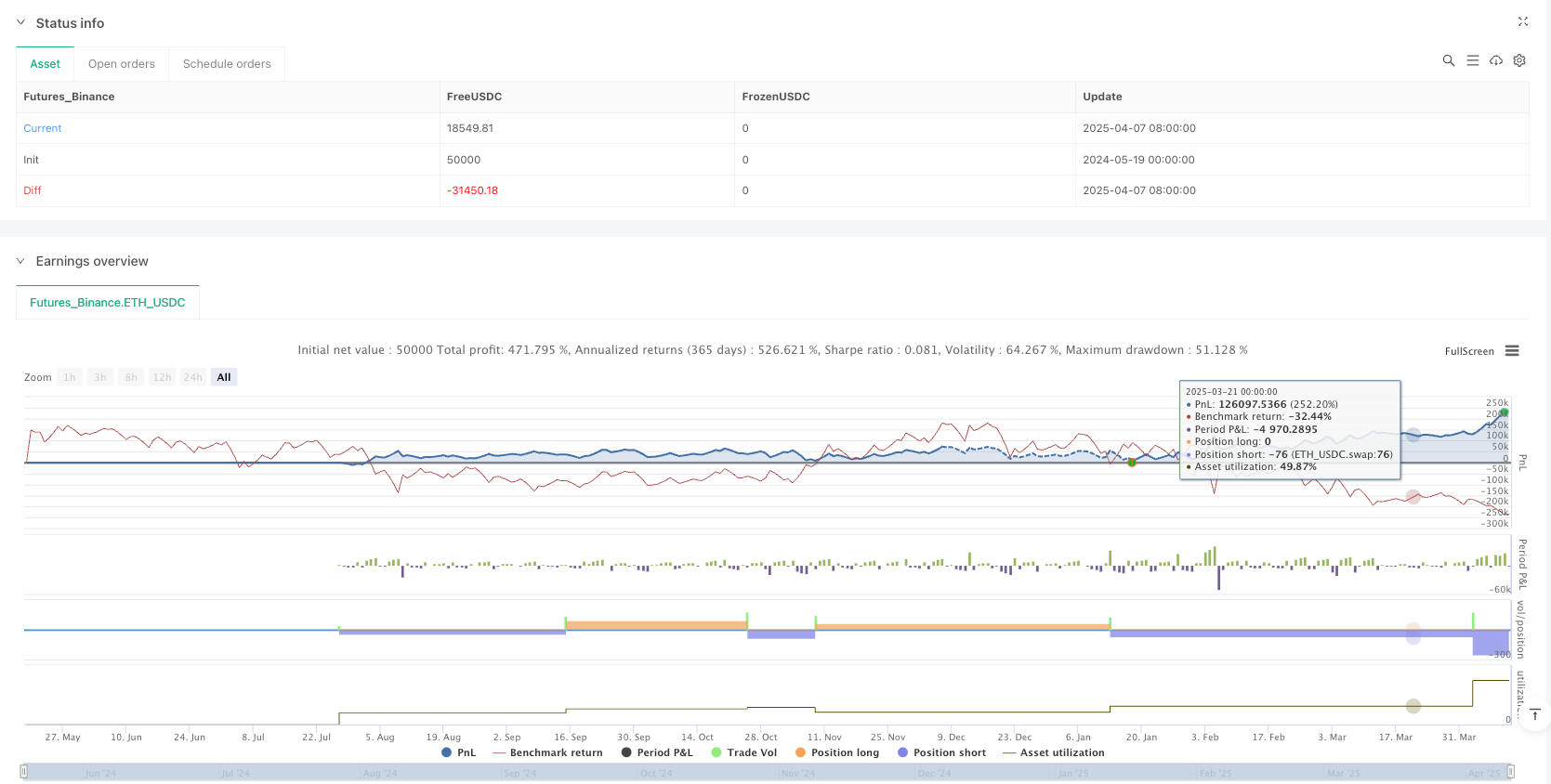Viewport: 1551px width, 784px height.
Task: Click the left handle of the range navigator
Action: tap(24, 771)
